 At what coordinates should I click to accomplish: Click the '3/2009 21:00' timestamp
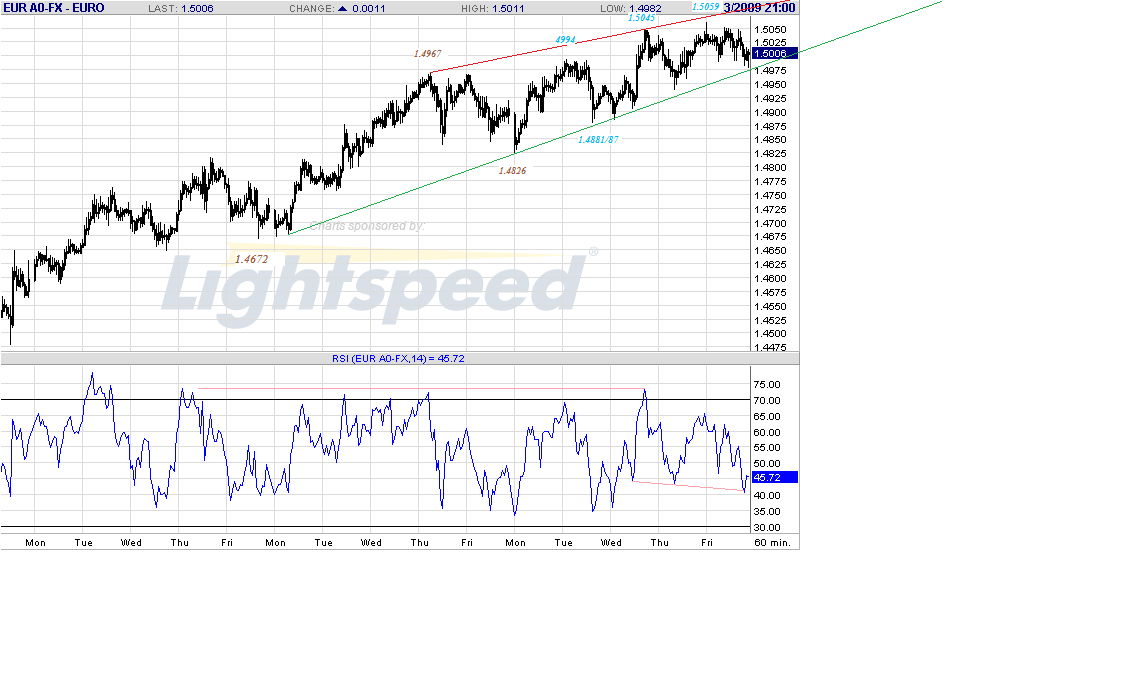pos(759,8)
